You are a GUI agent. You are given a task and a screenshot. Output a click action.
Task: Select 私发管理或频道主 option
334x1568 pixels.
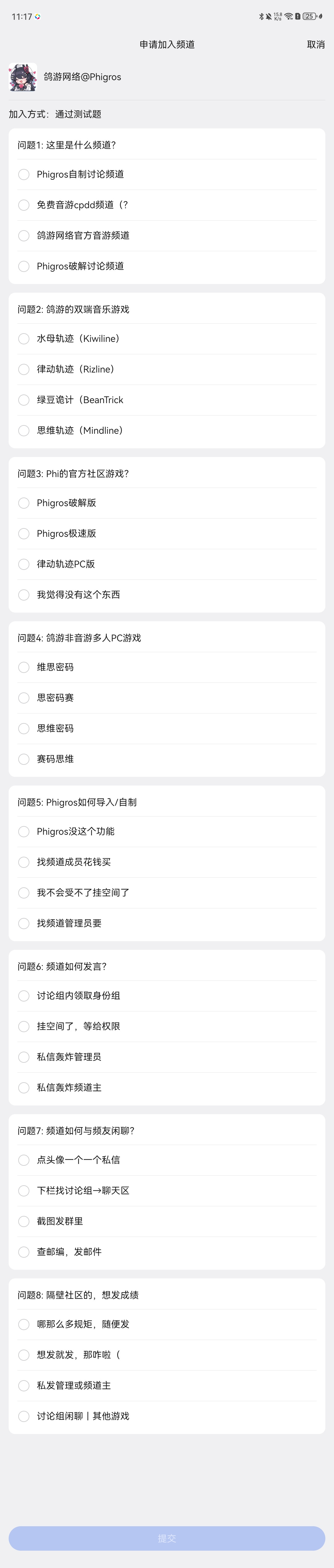[167, 1386]
